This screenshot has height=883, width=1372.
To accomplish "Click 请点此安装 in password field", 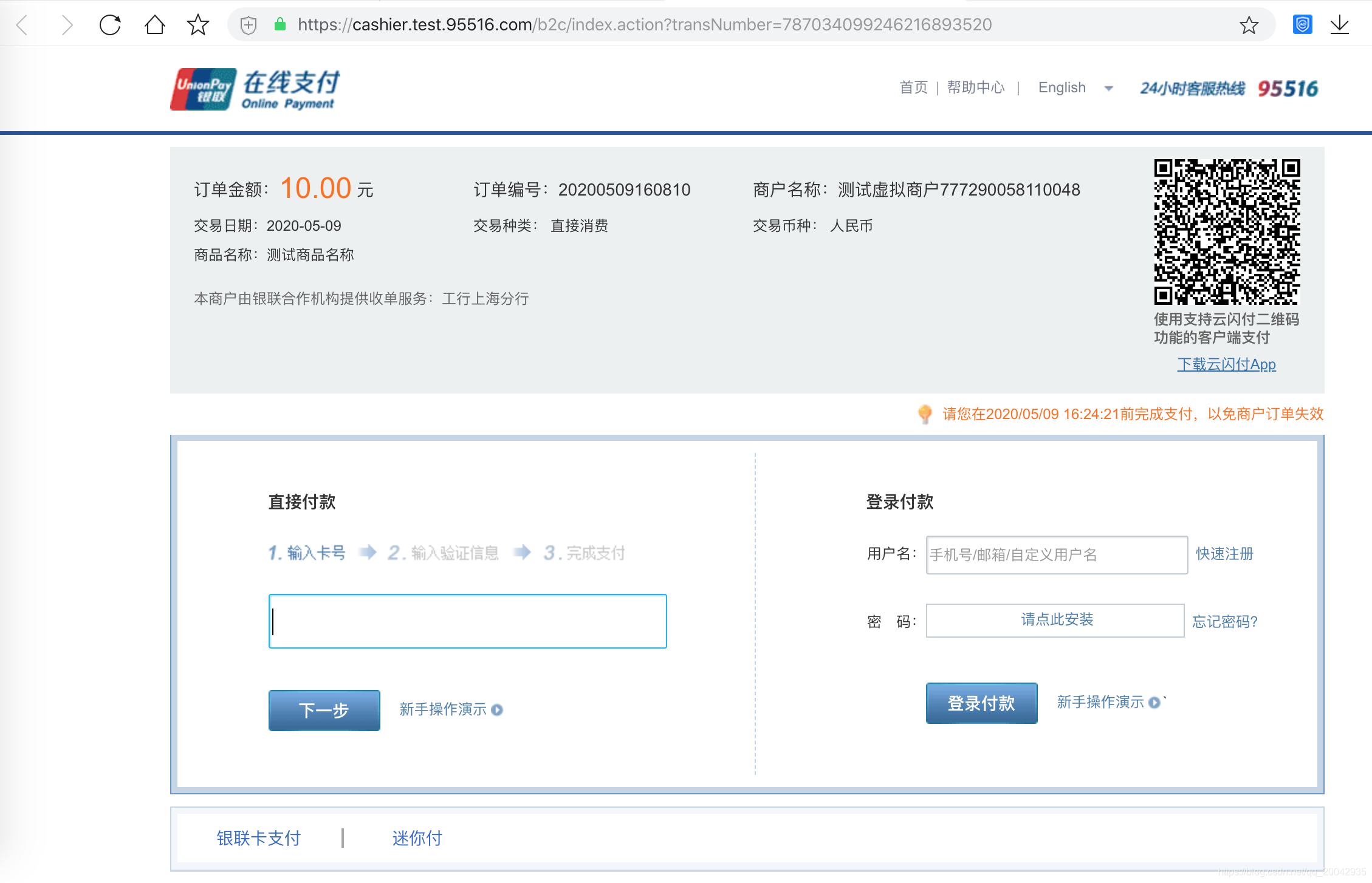I will [1056, 620].
